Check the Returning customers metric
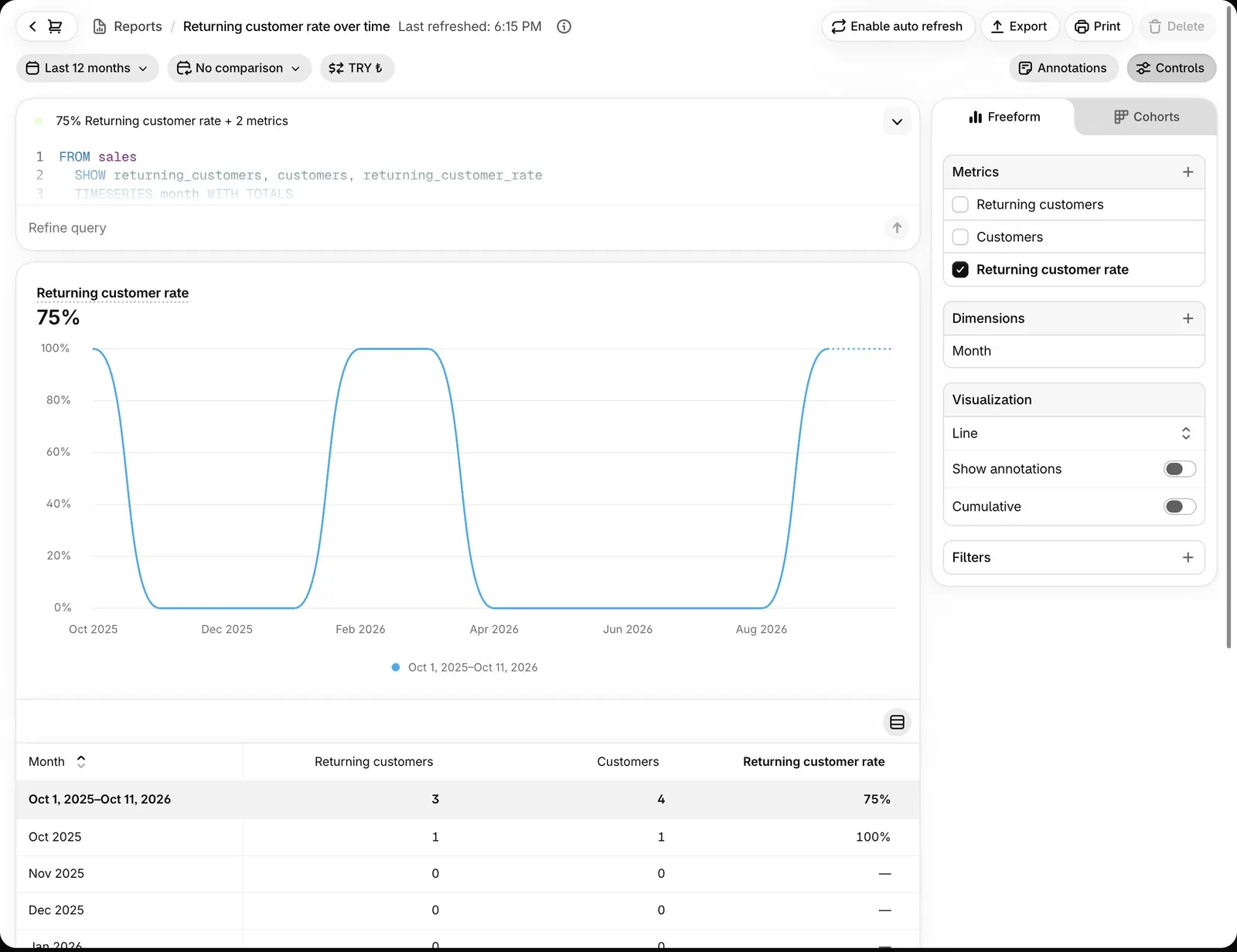Viewport: 1237px width, 952px height. click(x=960, y=205)
